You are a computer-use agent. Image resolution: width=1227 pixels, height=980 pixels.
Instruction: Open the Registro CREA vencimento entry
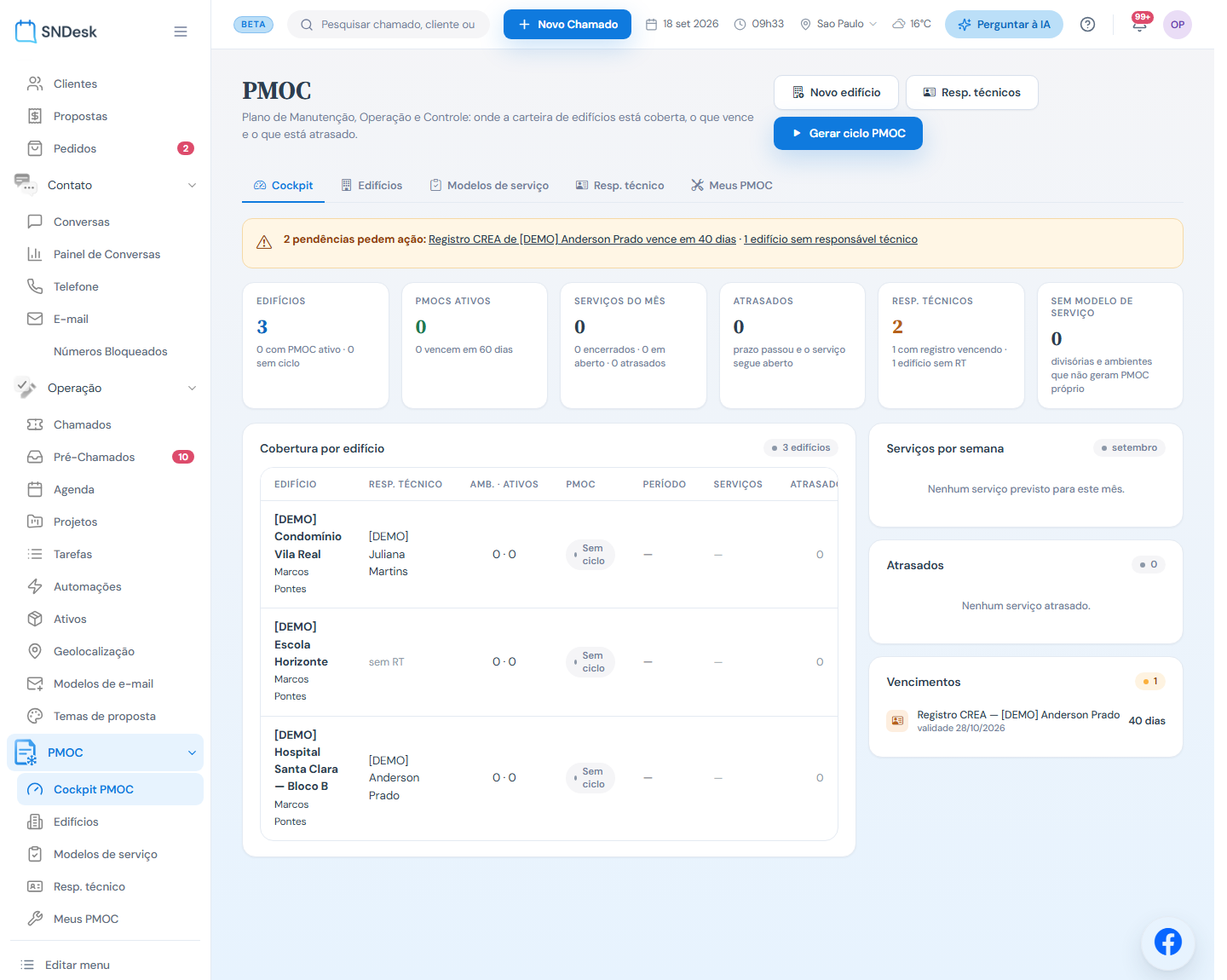pos(1026,721)
